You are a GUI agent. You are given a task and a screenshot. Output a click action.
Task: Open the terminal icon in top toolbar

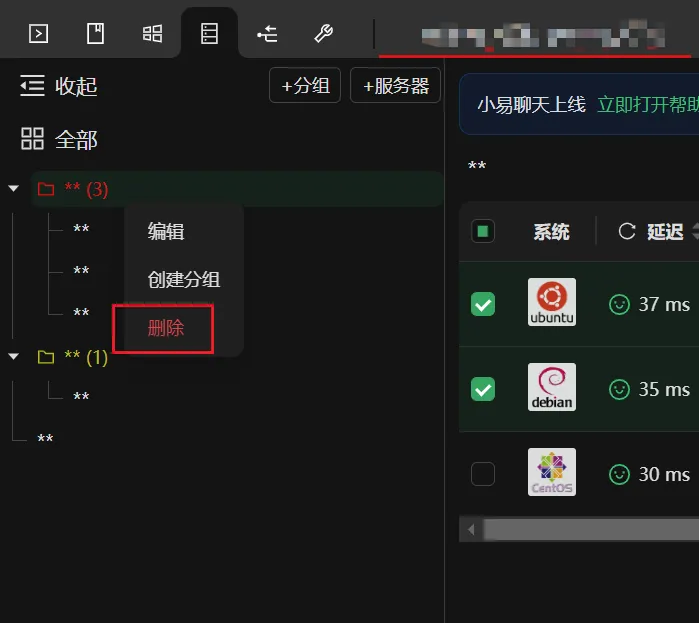[38, 33]
